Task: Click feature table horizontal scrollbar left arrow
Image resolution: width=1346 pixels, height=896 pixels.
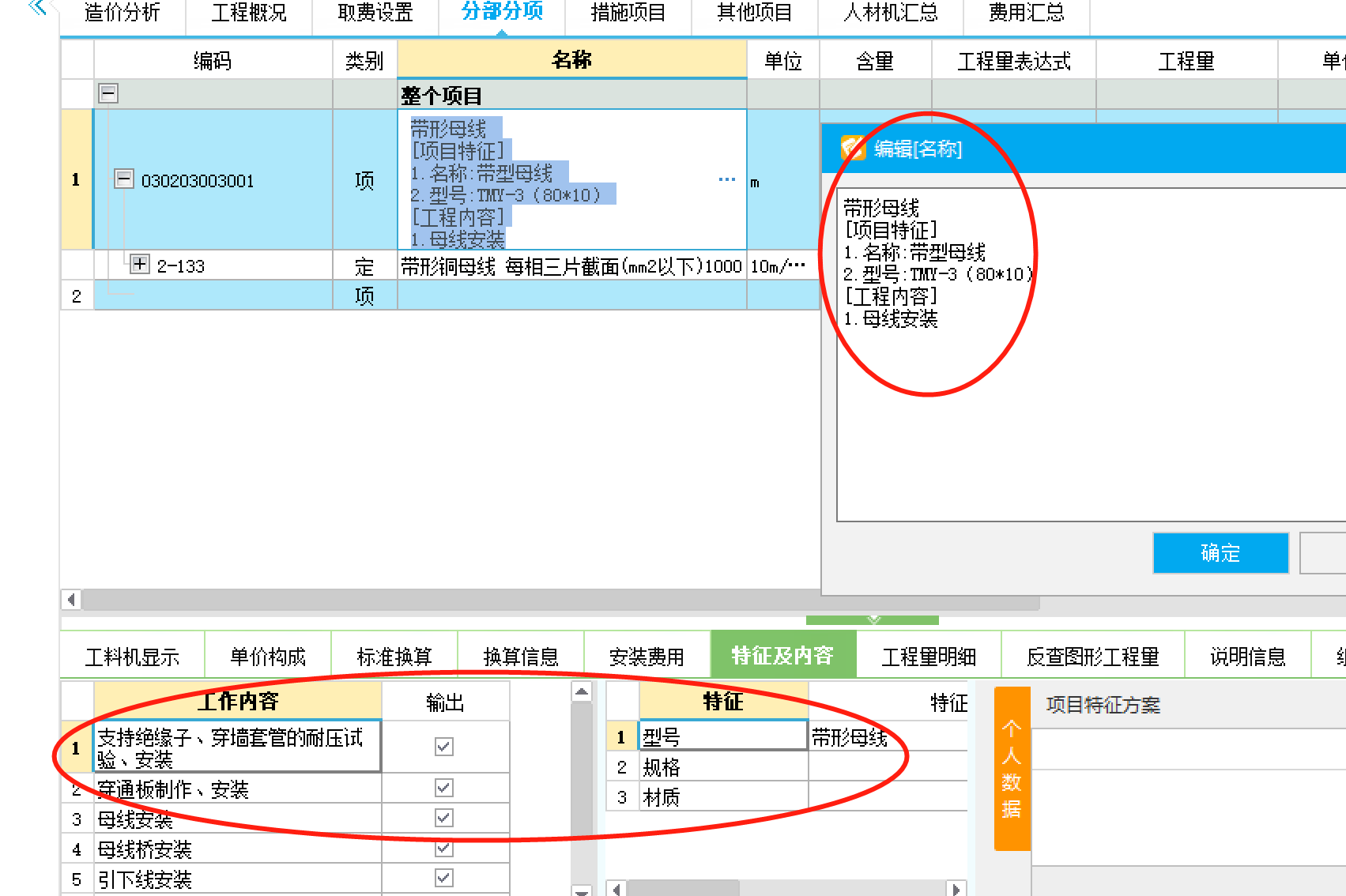Action: pos(616,888)
